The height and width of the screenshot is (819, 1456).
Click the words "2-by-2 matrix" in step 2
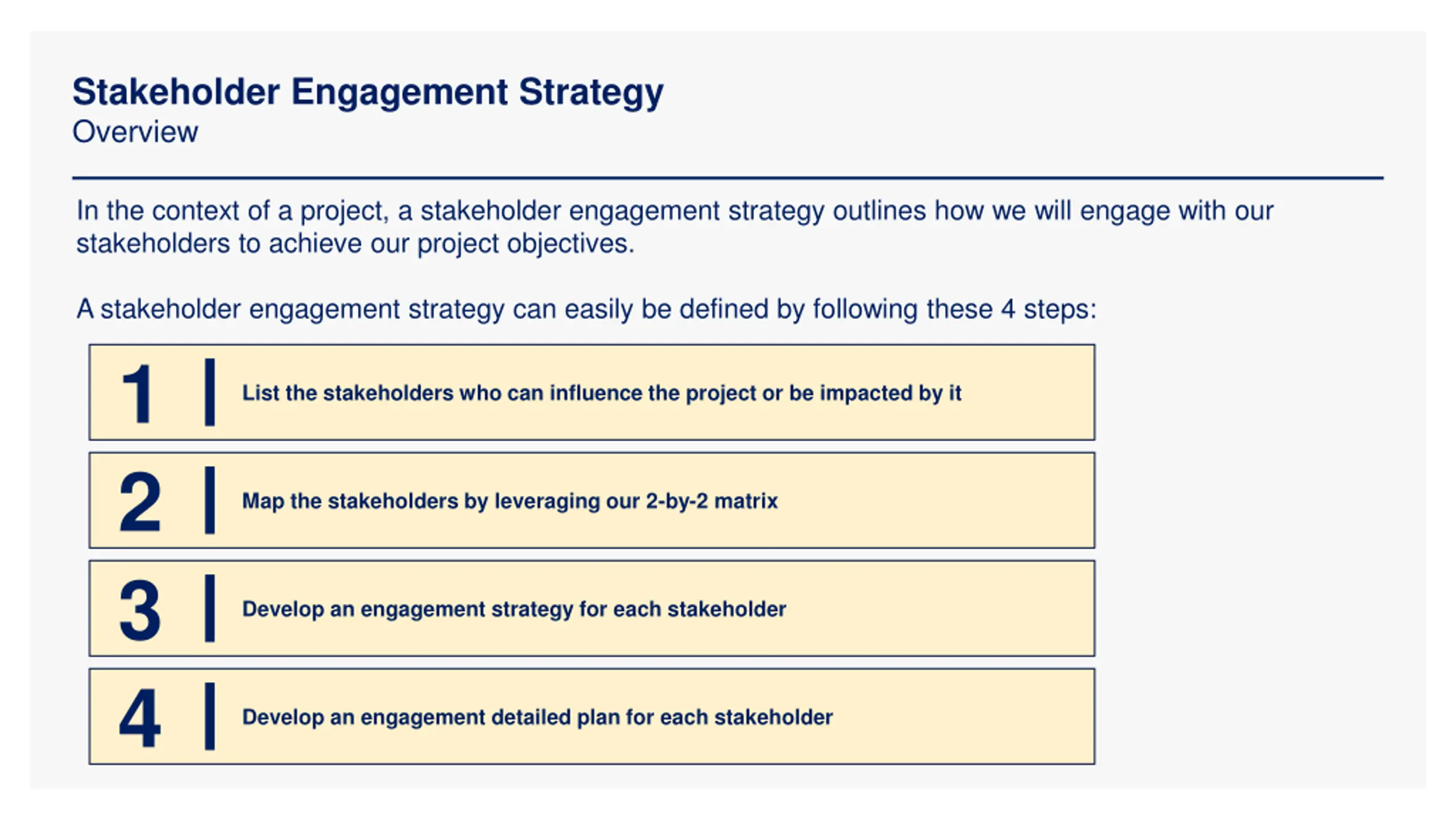(712, 501)
